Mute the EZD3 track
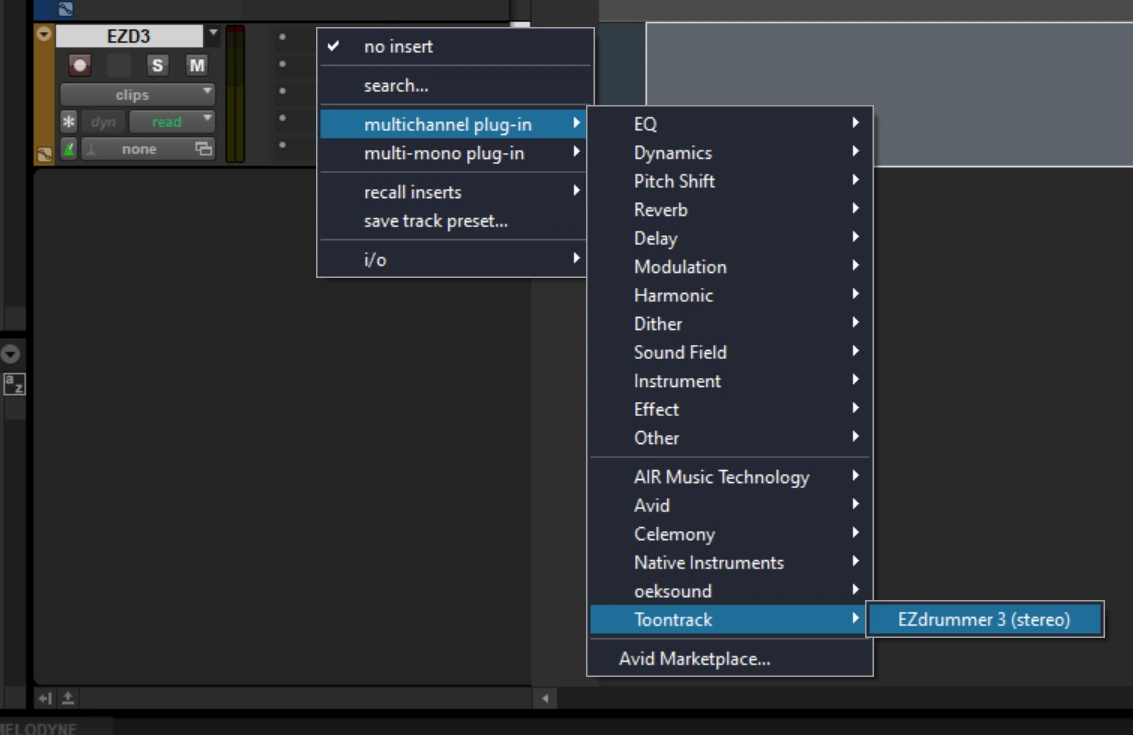1133x735 pixels. point(196,66)
